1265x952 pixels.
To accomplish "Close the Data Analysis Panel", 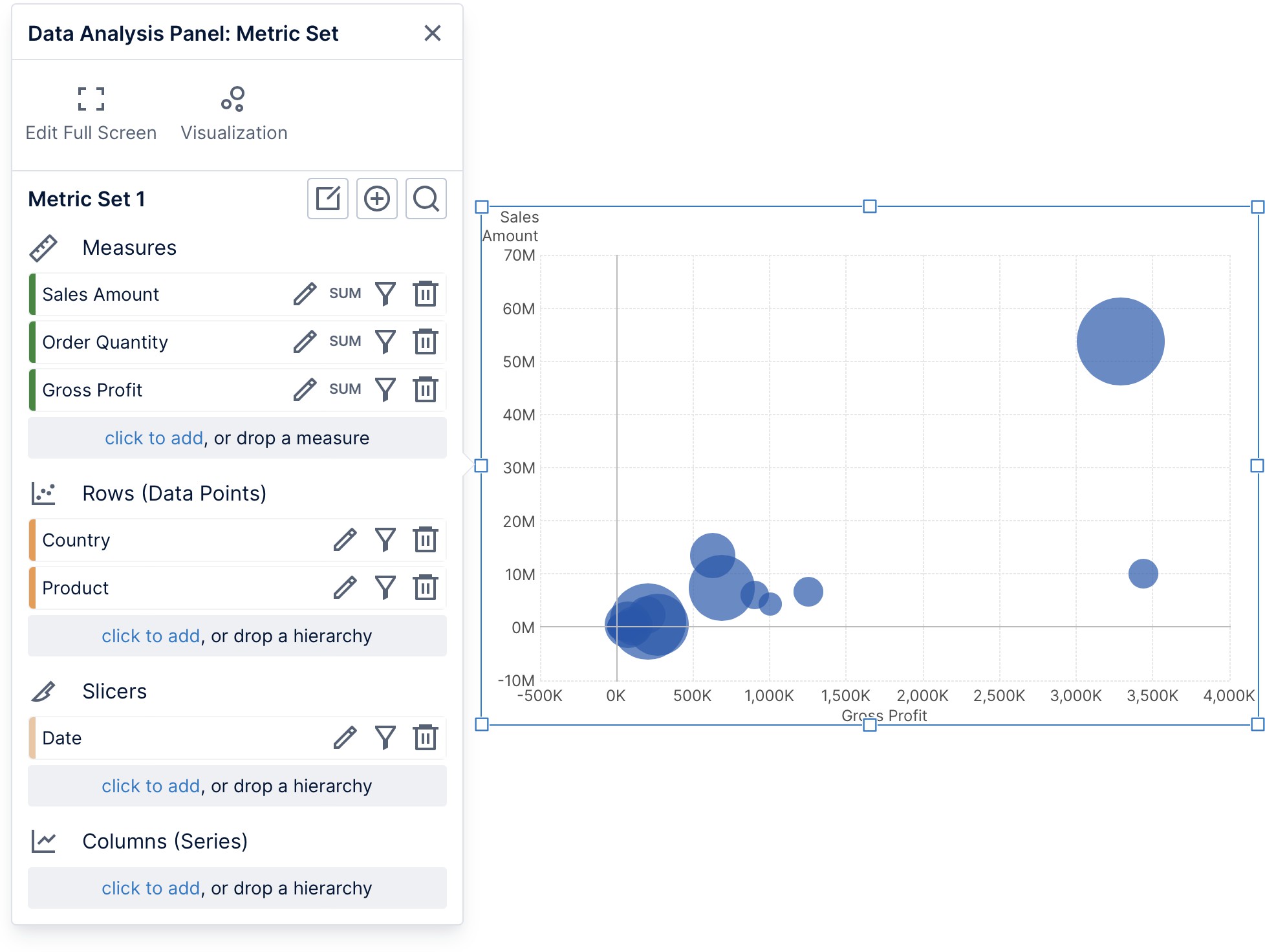I will 432,34.
